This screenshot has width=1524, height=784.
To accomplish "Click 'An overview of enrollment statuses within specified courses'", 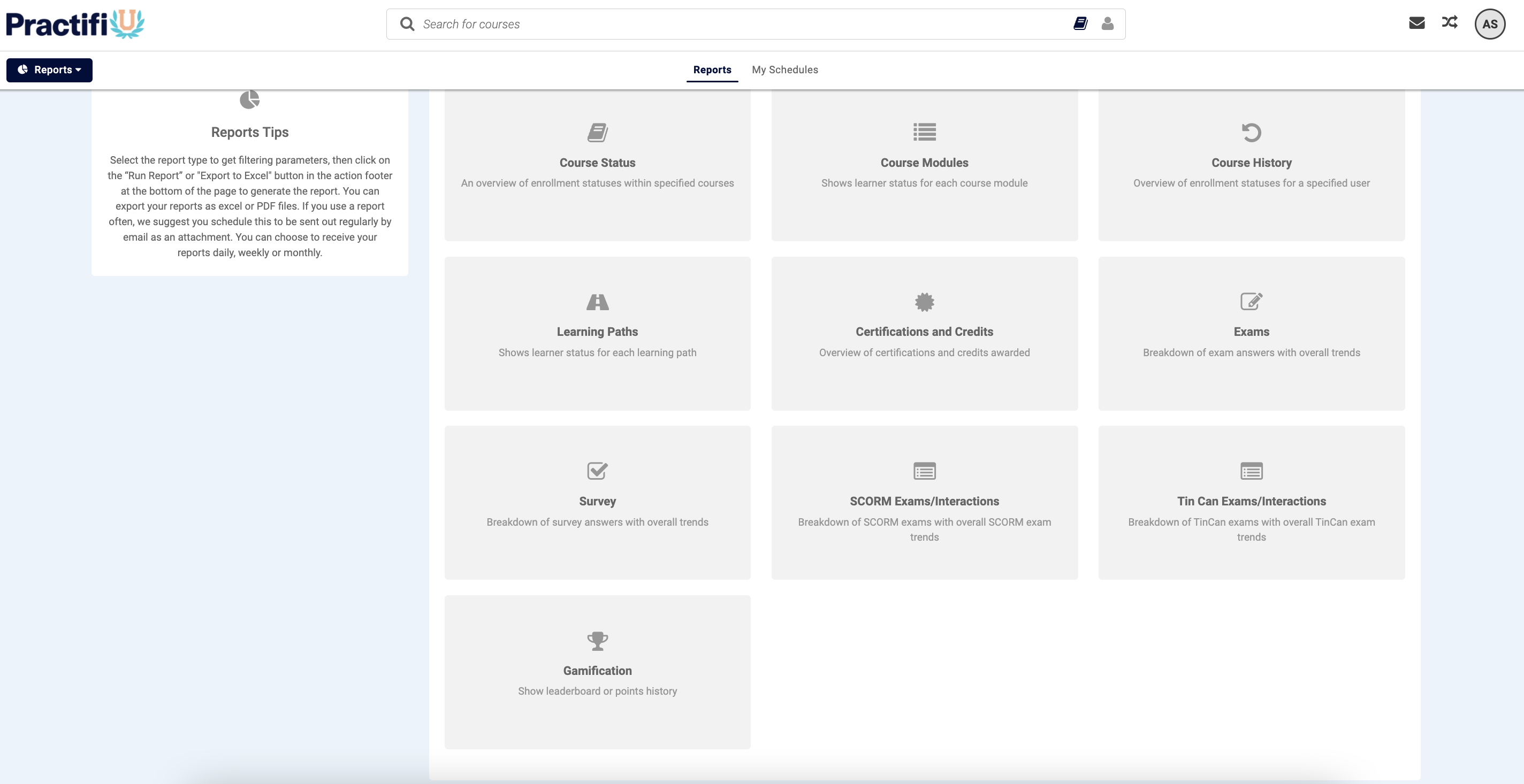I will coord(598,183).
